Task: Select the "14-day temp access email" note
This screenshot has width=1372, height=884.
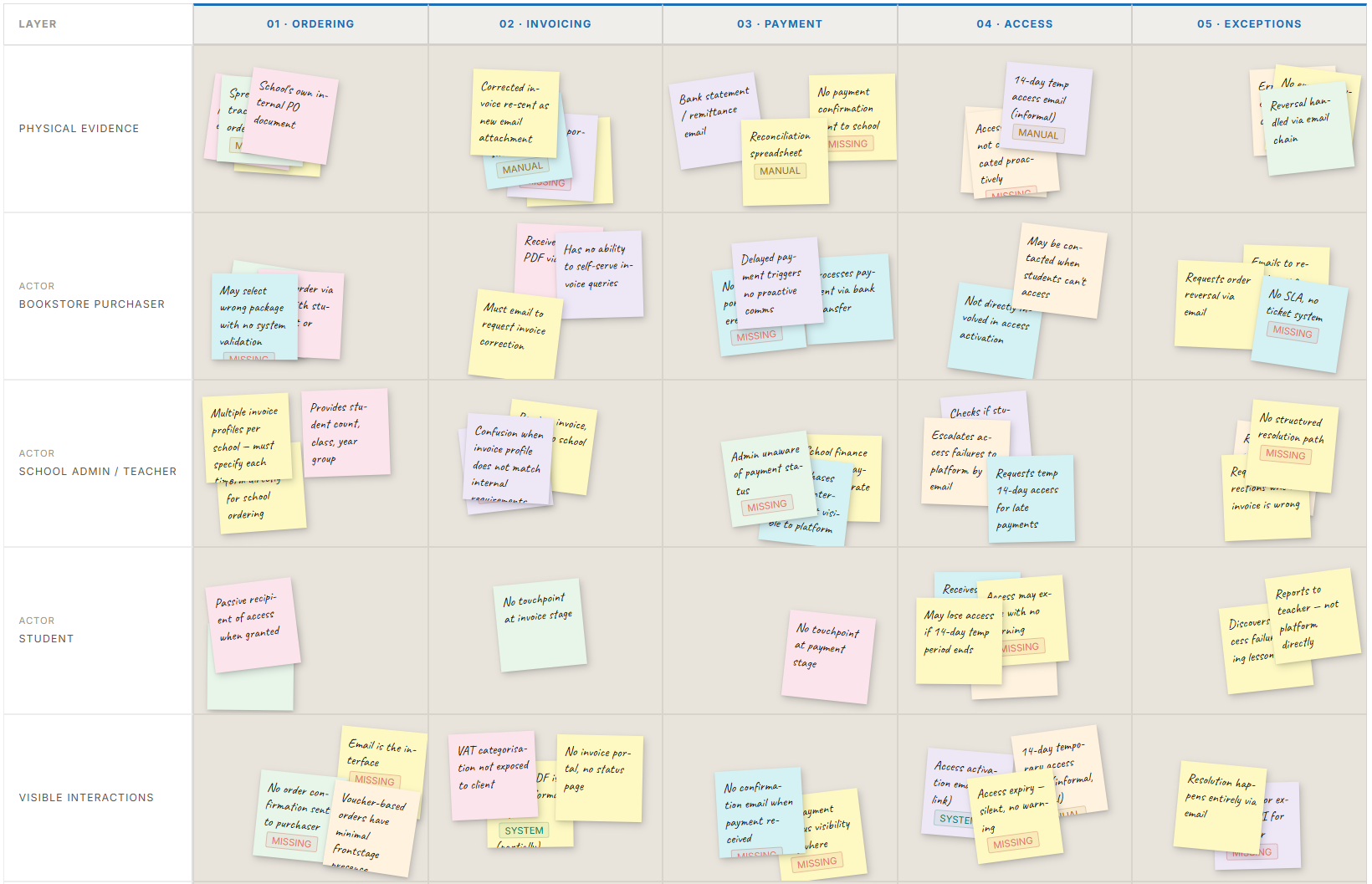Action: coord(1046,108)
